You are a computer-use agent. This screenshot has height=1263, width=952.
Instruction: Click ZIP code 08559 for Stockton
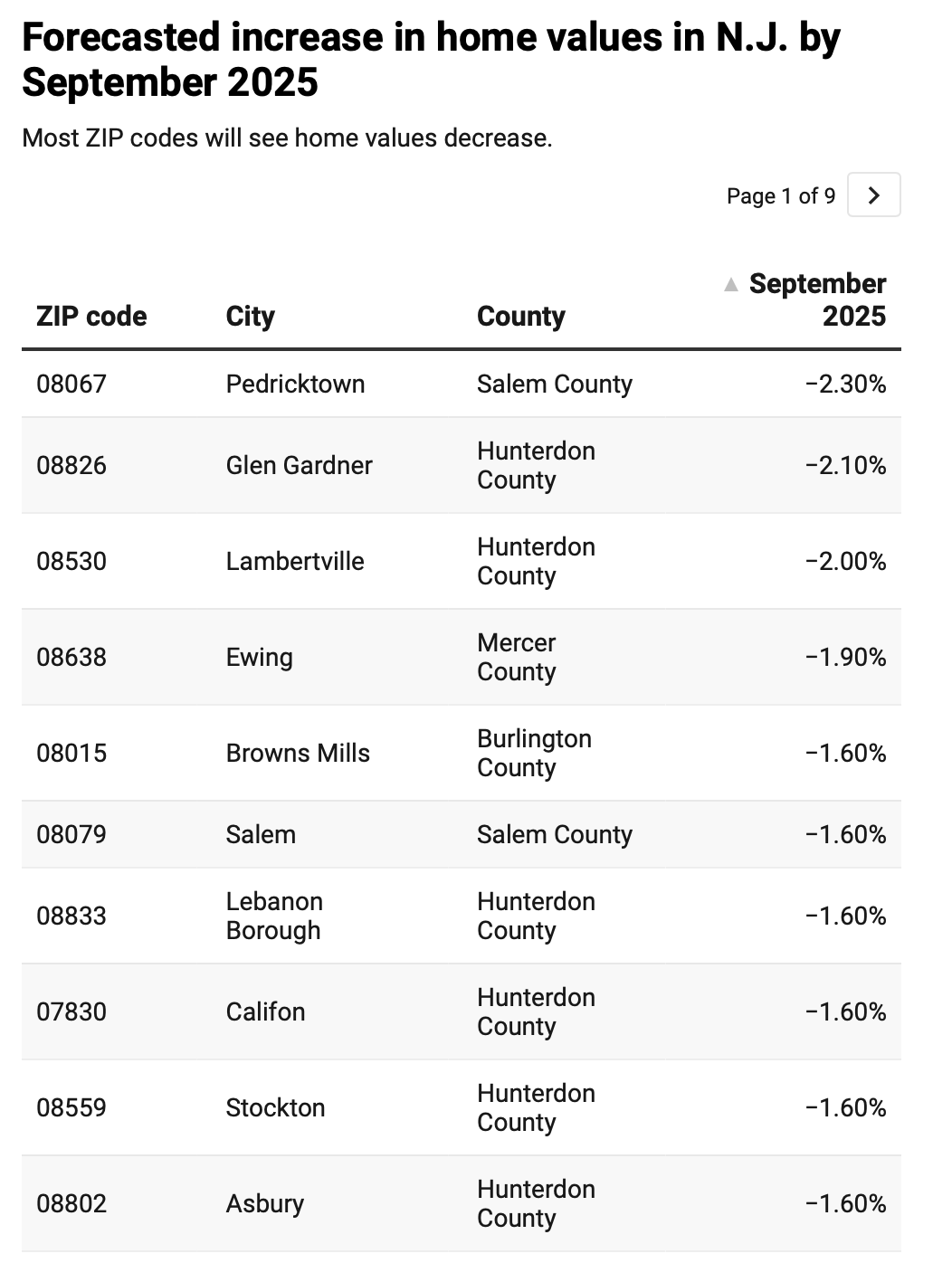tap(71, 1107)
